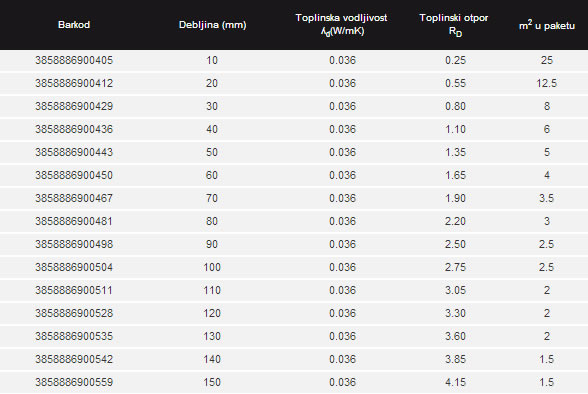Click thermal resistance value 3.30
The image size is (588, 394).
pos(455,313)
